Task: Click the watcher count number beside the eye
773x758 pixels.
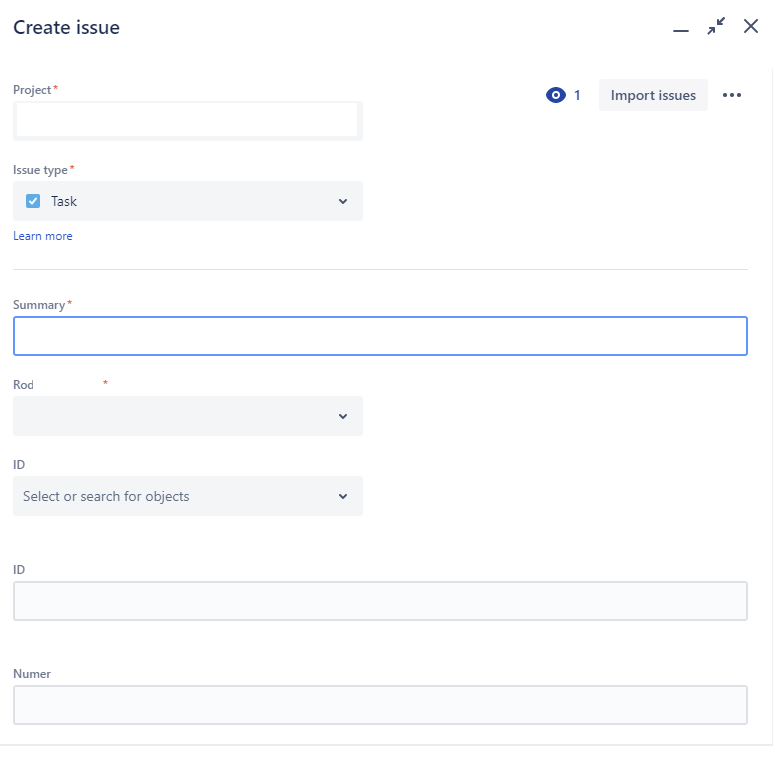Action: coord(577,96)
